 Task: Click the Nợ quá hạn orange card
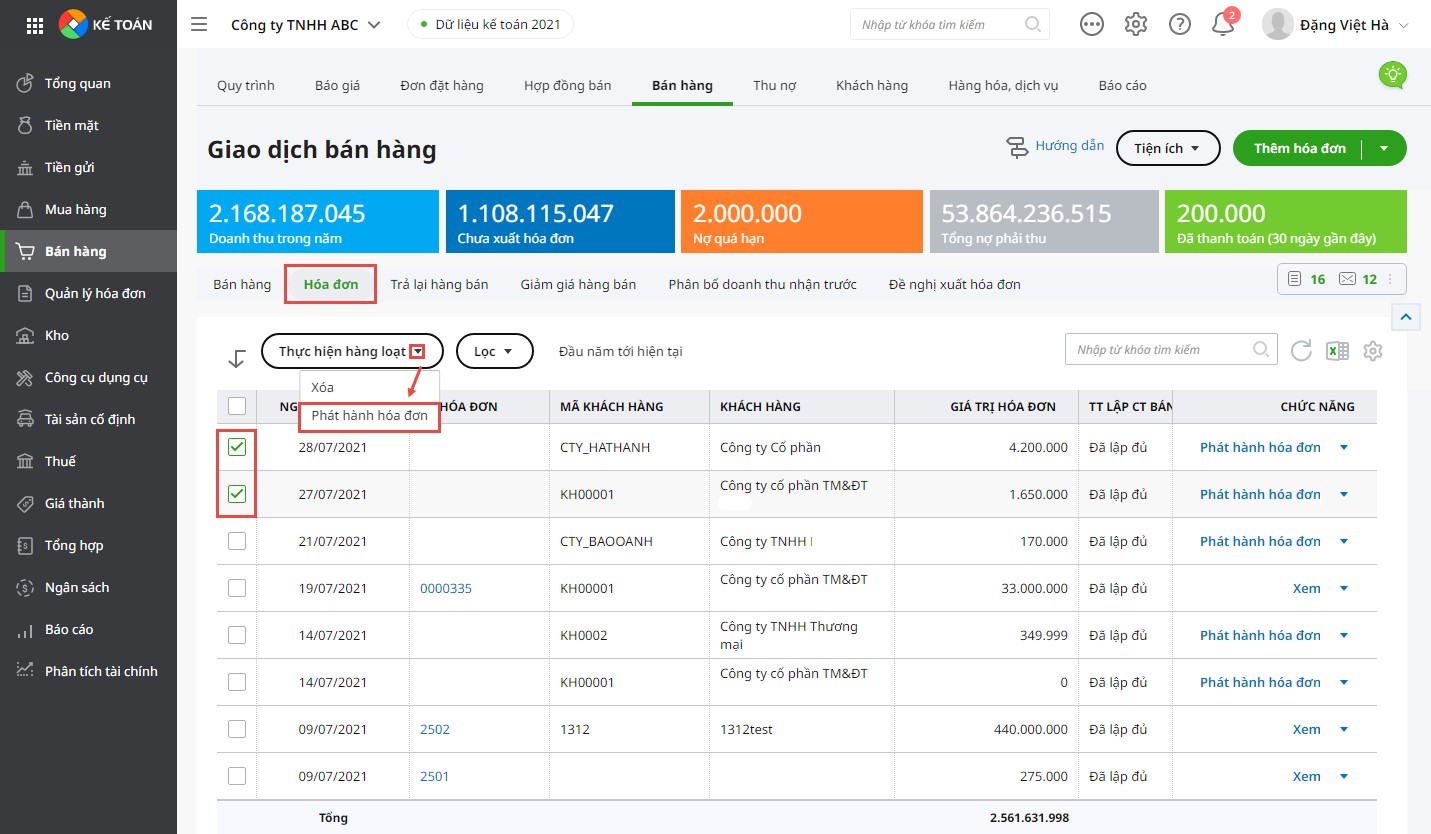click(x=802, y=221)
